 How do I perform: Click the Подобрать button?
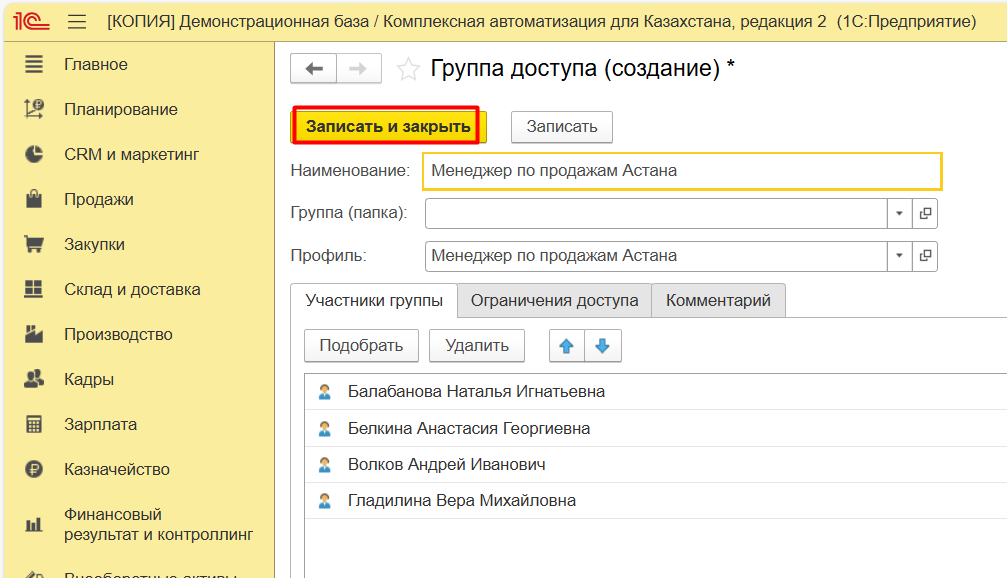361,346
